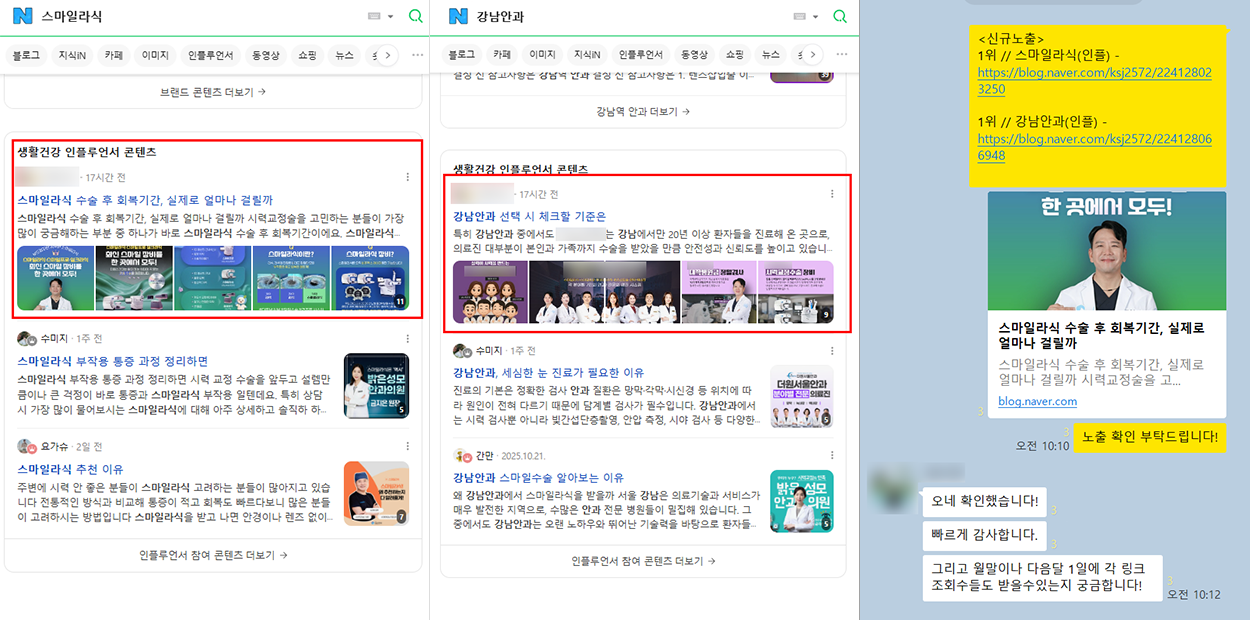Select 뉴스 tab in 스마일라식 results
This screenshot has height=620, width=1250.
click(345, 55)
